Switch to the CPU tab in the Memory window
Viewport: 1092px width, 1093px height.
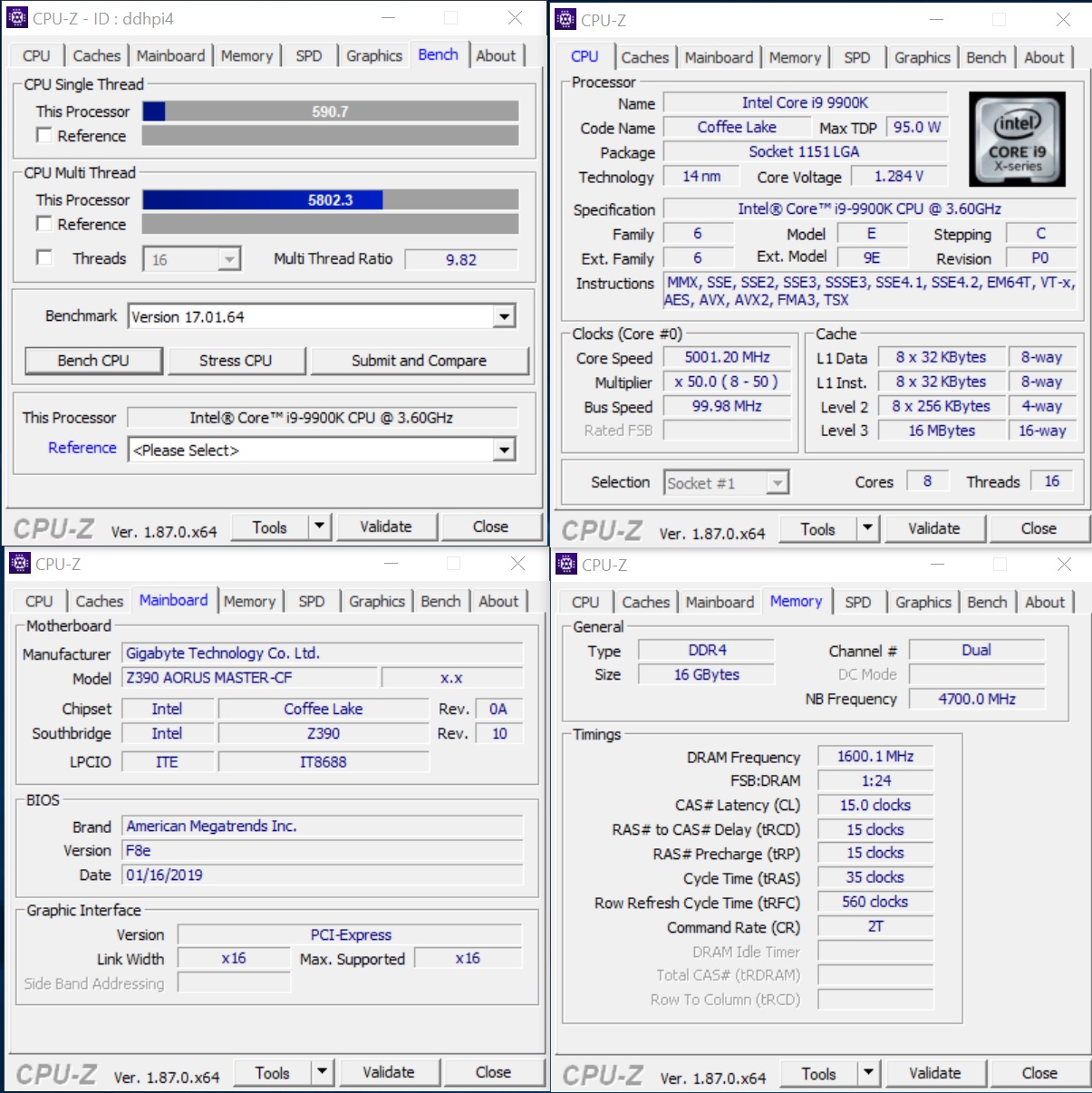585,603
